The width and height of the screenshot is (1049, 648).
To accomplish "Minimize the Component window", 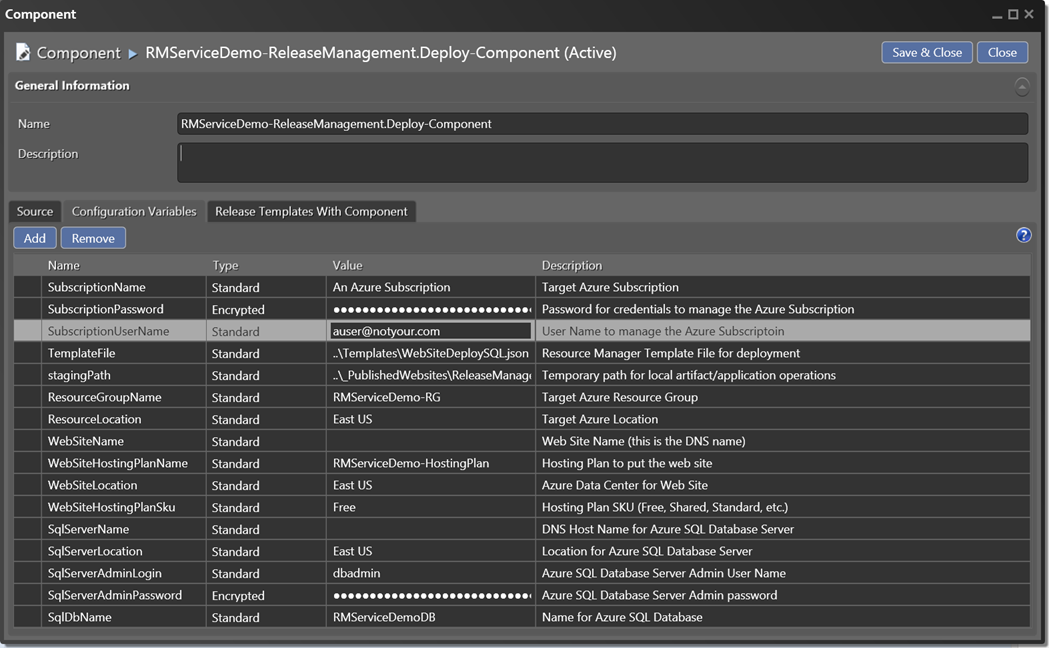I will (997, 15).
